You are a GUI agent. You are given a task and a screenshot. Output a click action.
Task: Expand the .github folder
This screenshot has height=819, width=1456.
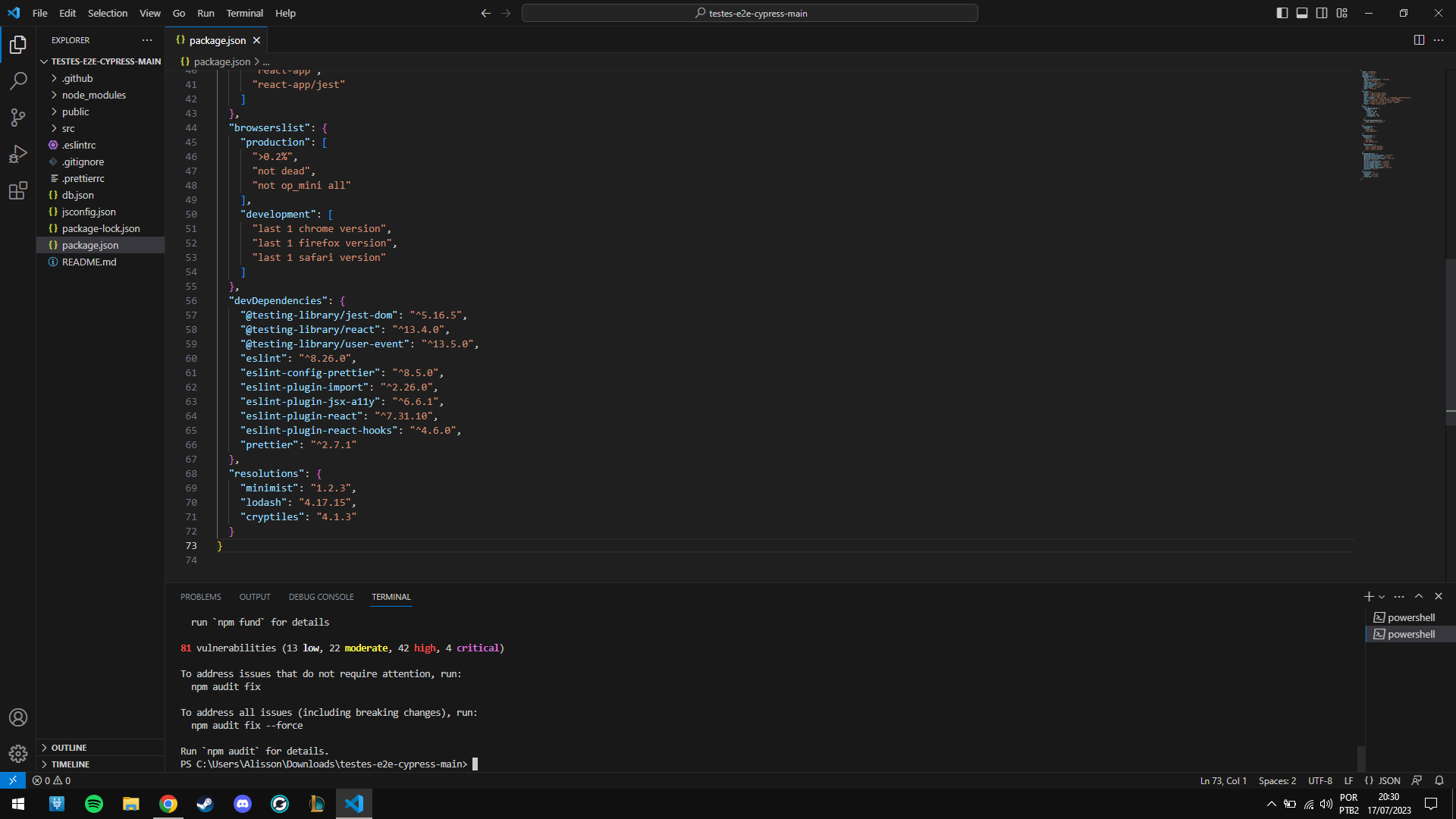click(100, 78)
